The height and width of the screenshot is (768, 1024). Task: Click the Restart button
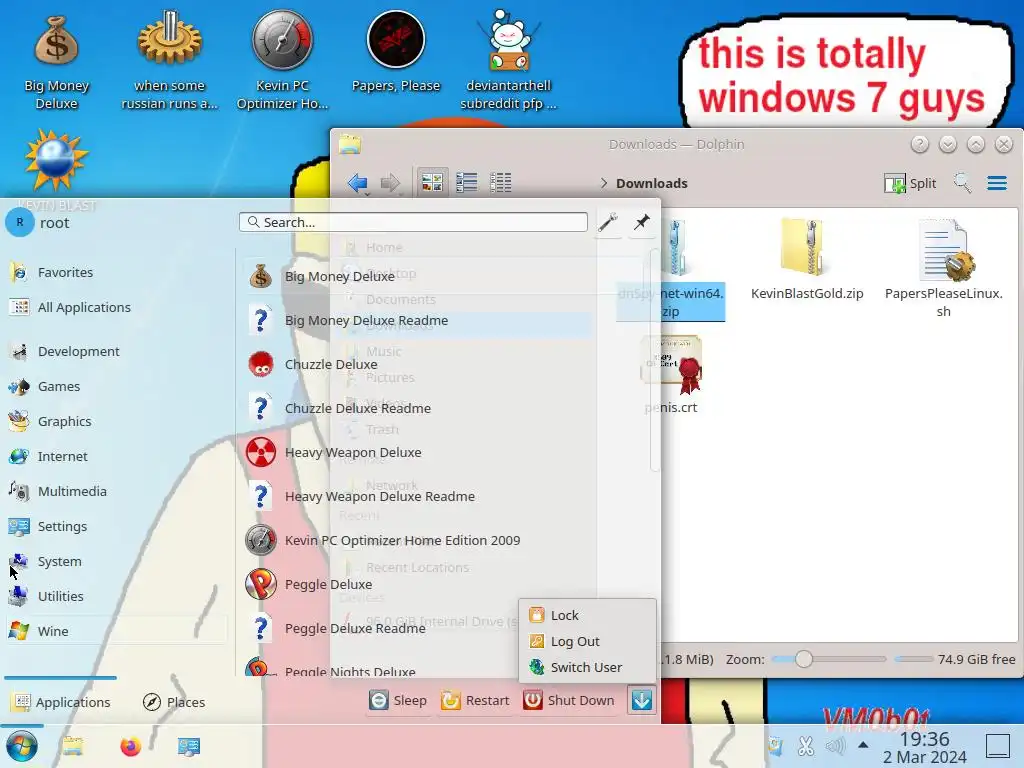point(475,700)
